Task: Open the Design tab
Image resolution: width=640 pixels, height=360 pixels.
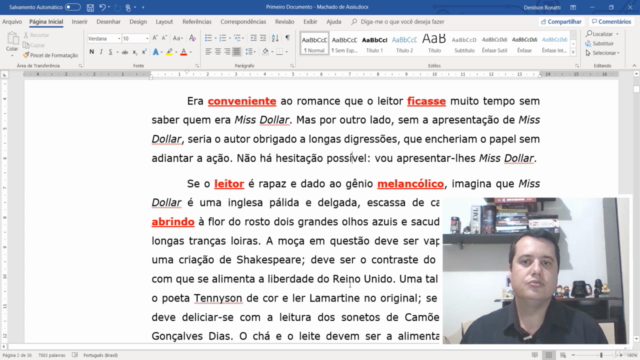Action: click(x=138, y=22)
